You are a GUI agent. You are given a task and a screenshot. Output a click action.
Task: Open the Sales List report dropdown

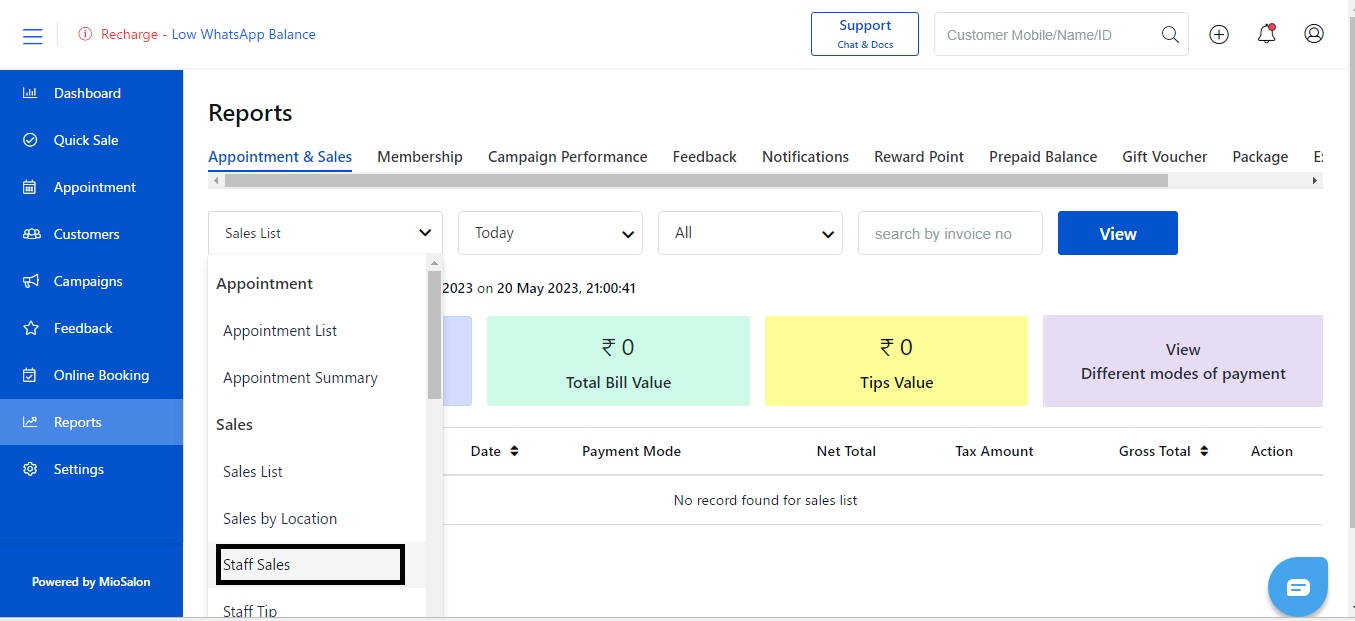[x=325, y=233]
